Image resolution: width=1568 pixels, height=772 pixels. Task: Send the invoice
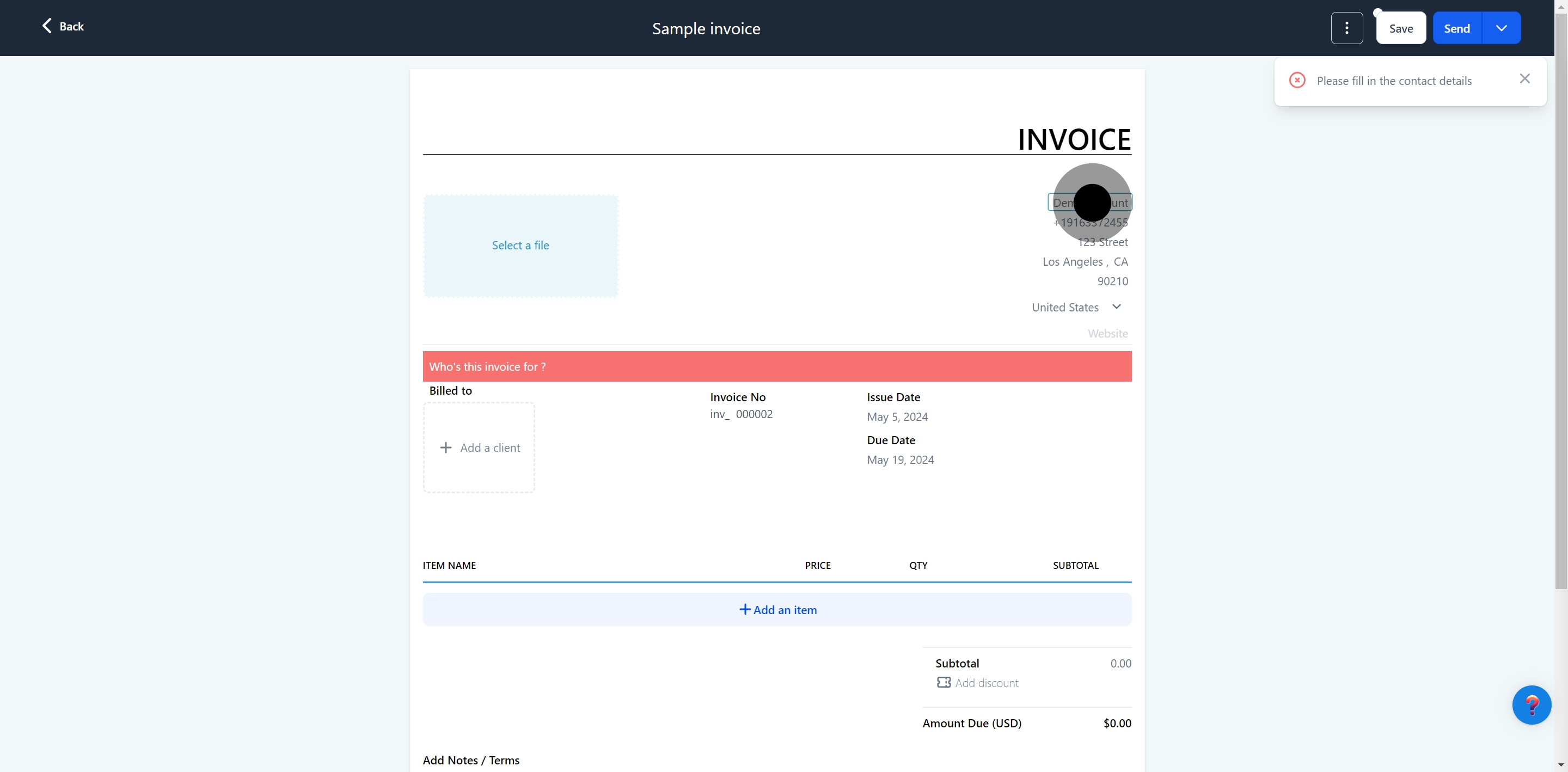click(1456, 28)
